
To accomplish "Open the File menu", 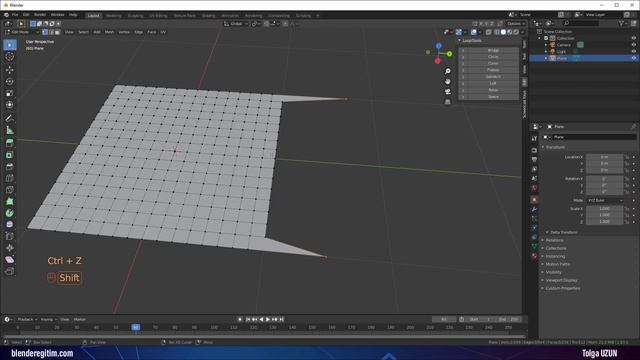I will point(15,15).
